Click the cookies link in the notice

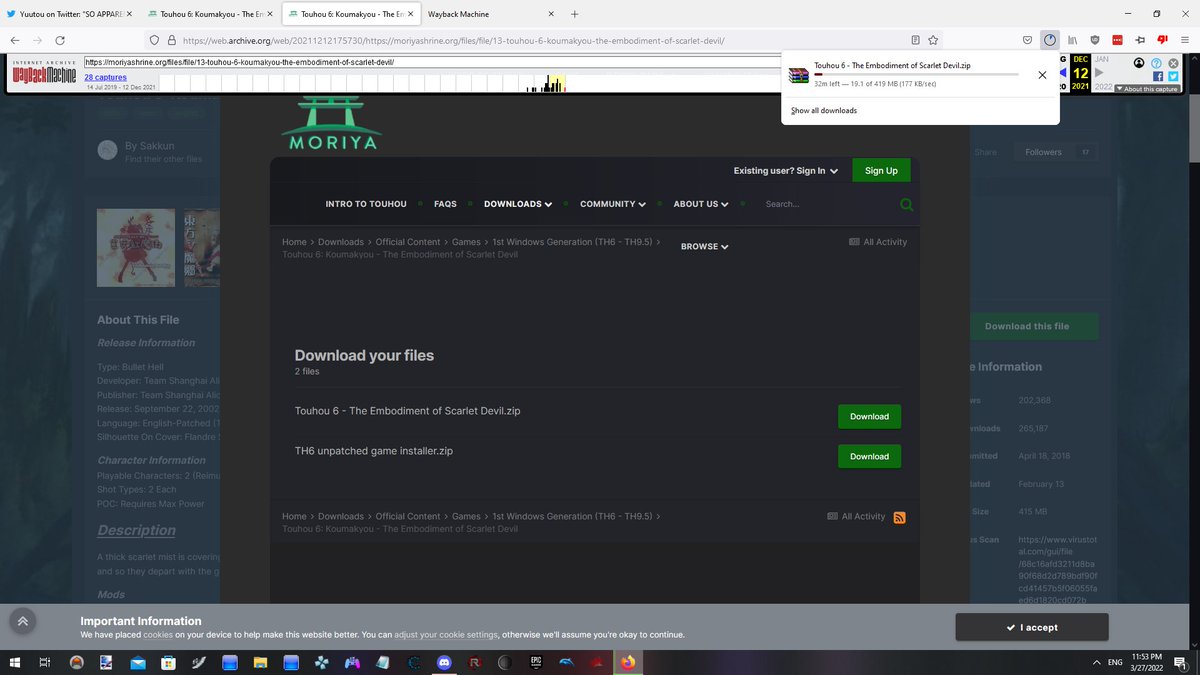coord(158,635)
